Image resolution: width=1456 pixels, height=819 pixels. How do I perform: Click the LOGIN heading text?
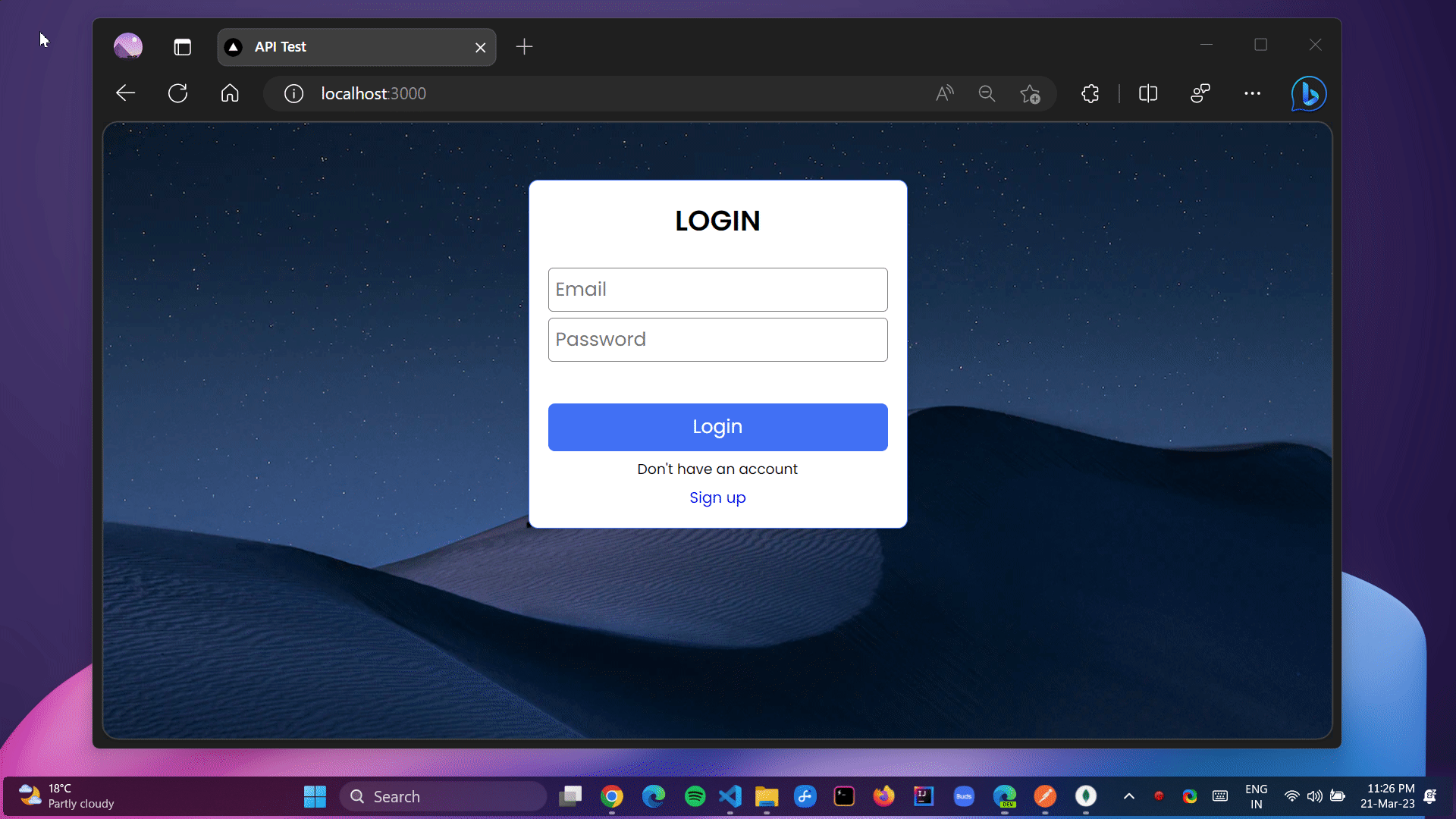717,221
